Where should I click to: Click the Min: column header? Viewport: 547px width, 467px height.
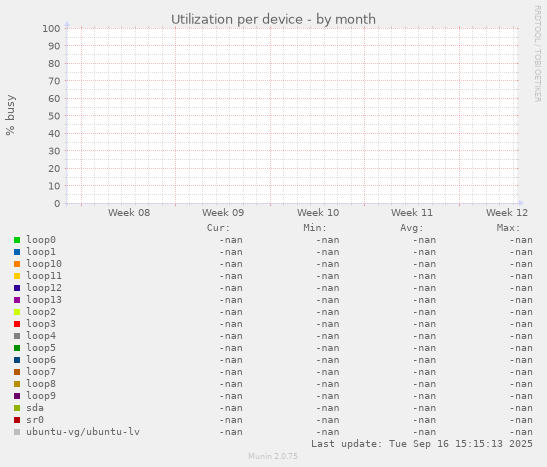(x=315, y=228)
